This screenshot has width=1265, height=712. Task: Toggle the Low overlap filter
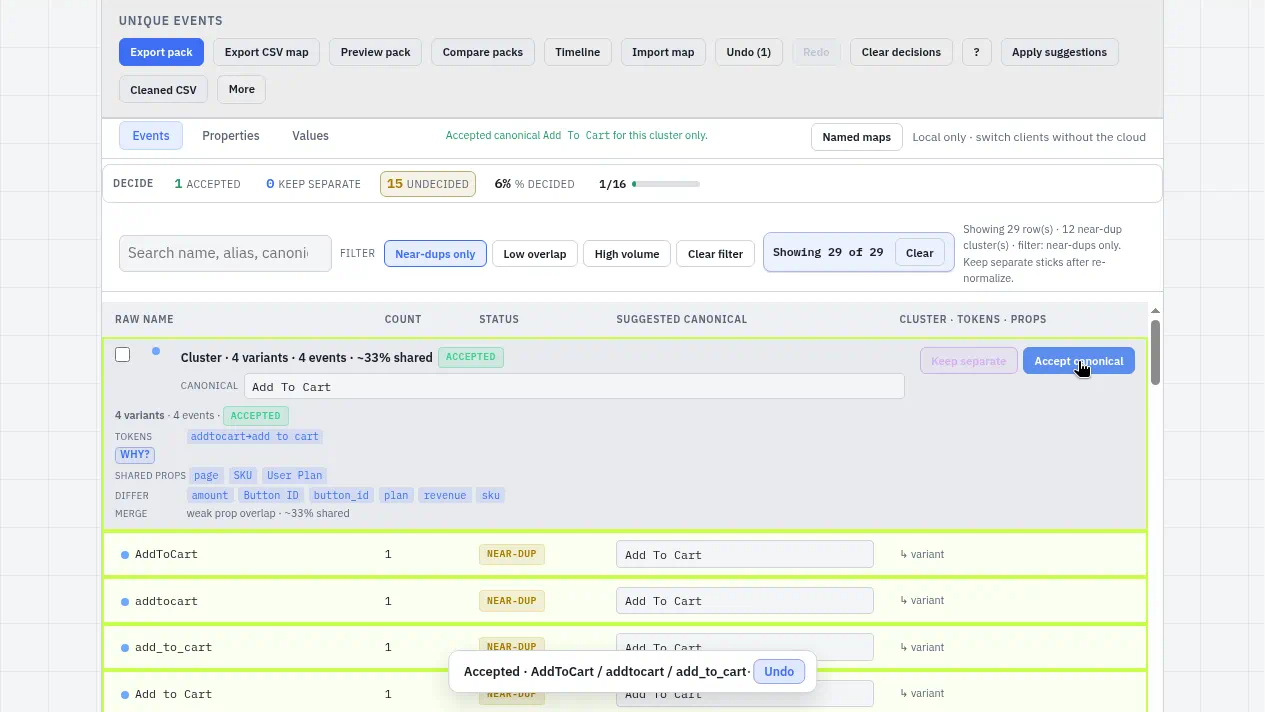[535, 254]
